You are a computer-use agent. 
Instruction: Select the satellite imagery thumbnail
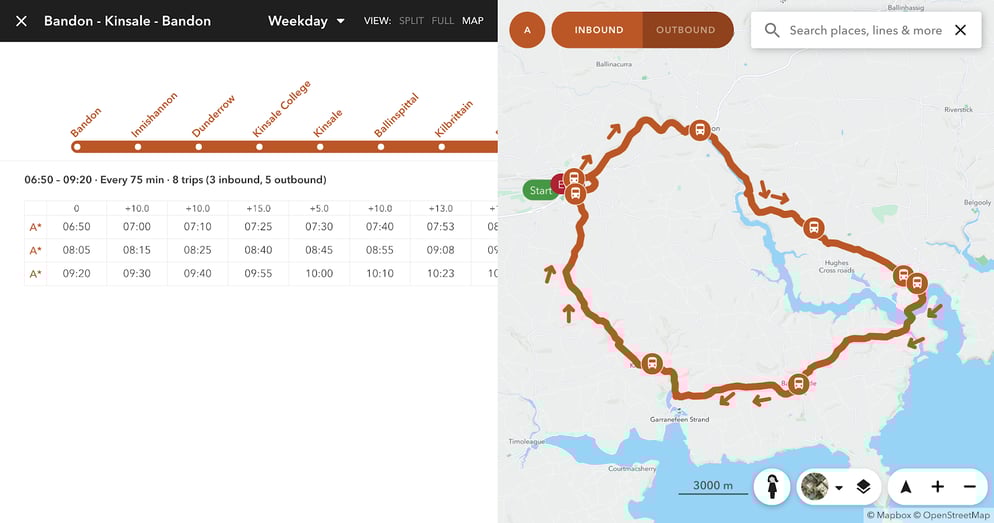coord(815,487)
